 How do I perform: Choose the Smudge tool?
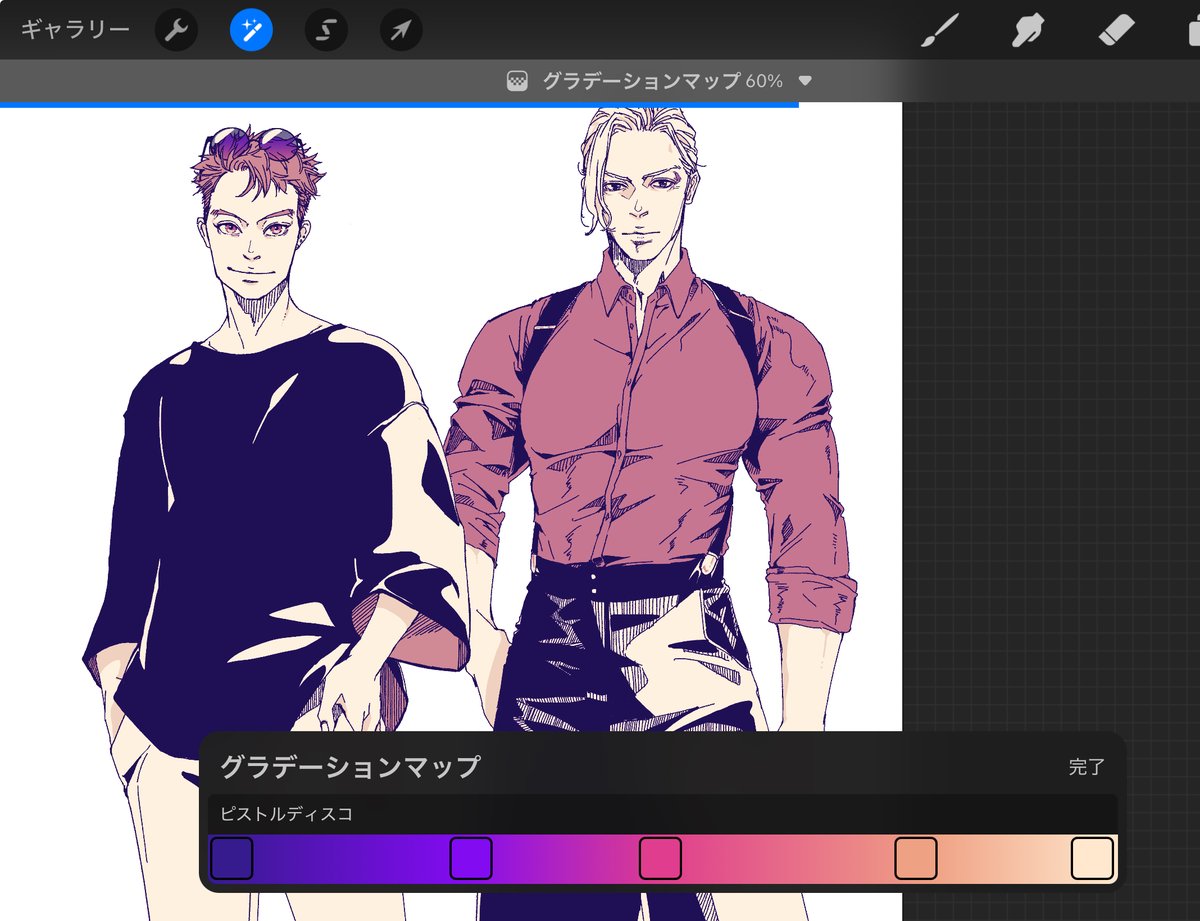1027,30
